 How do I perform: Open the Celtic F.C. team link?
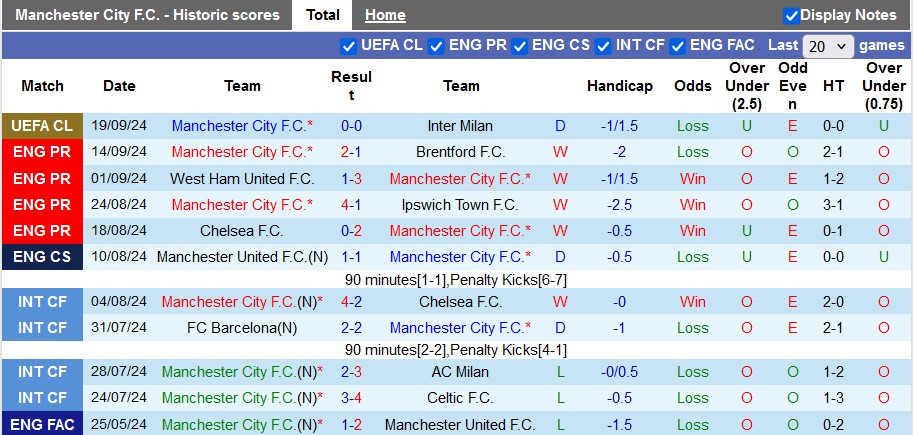click(460, 398)
